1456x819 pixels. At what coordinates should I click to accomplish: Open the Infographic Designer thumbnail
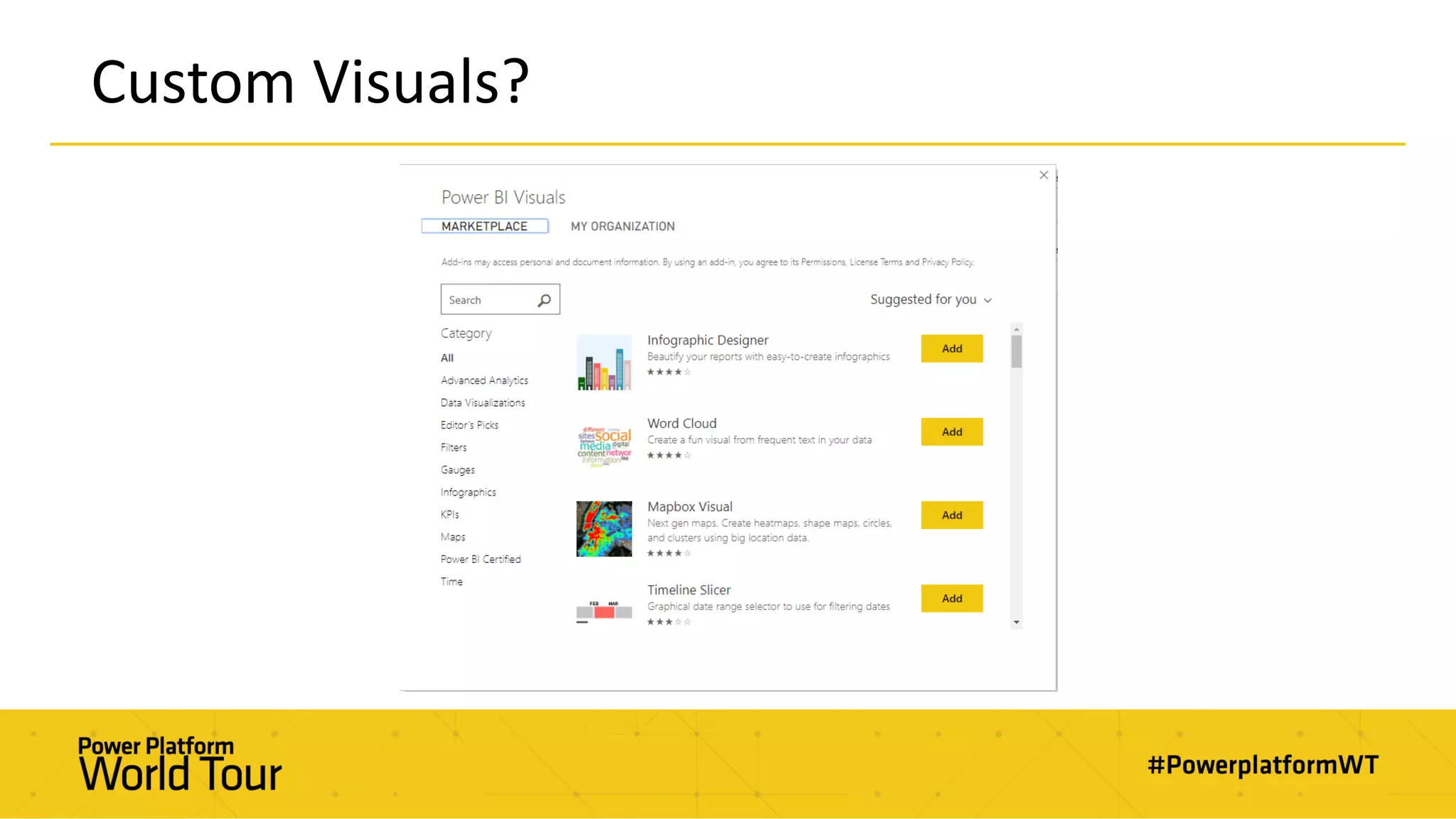point(604,362)
